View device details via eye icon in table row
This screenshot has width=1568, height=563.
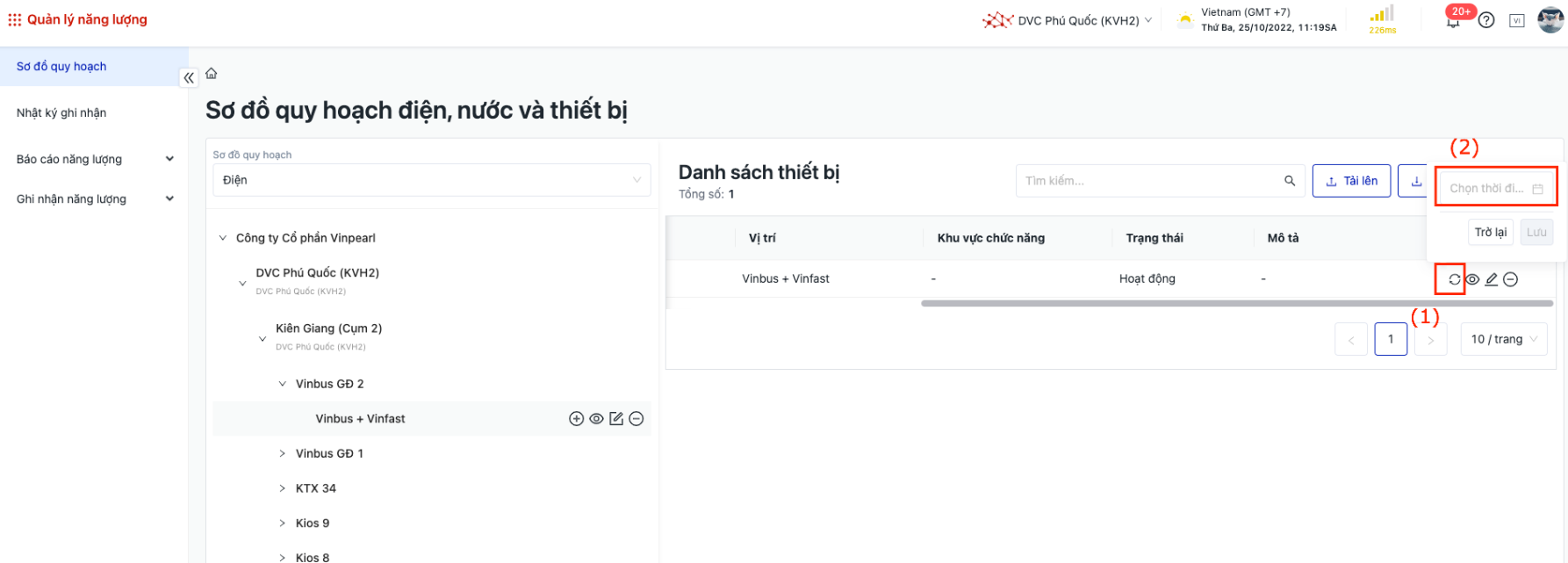[x=1473, y=279]
